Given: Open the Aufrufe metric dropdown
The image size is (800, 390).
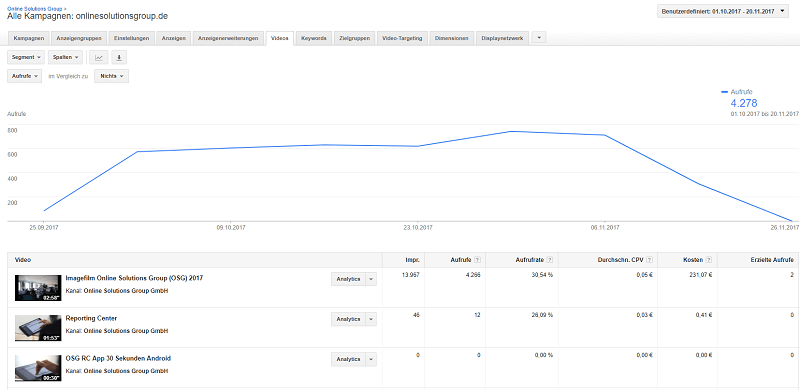Looking at the screenshot, I should [x=24, y=76].
